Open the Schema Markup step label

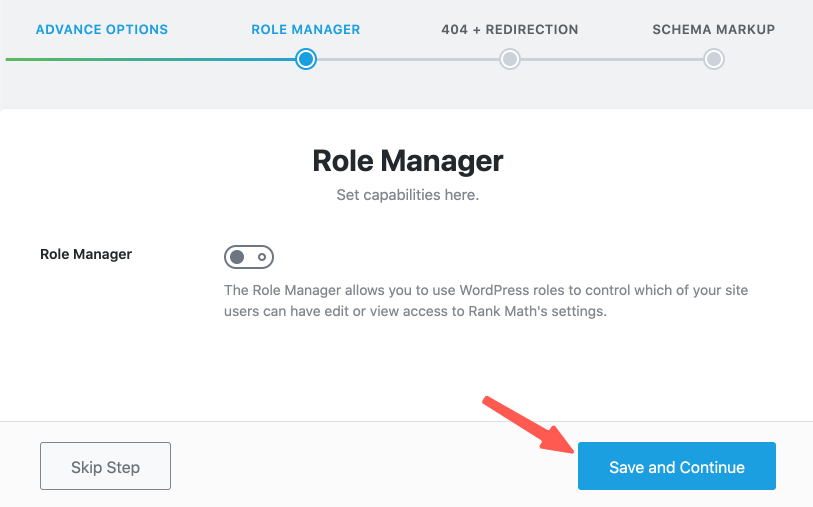coord(713,29)
